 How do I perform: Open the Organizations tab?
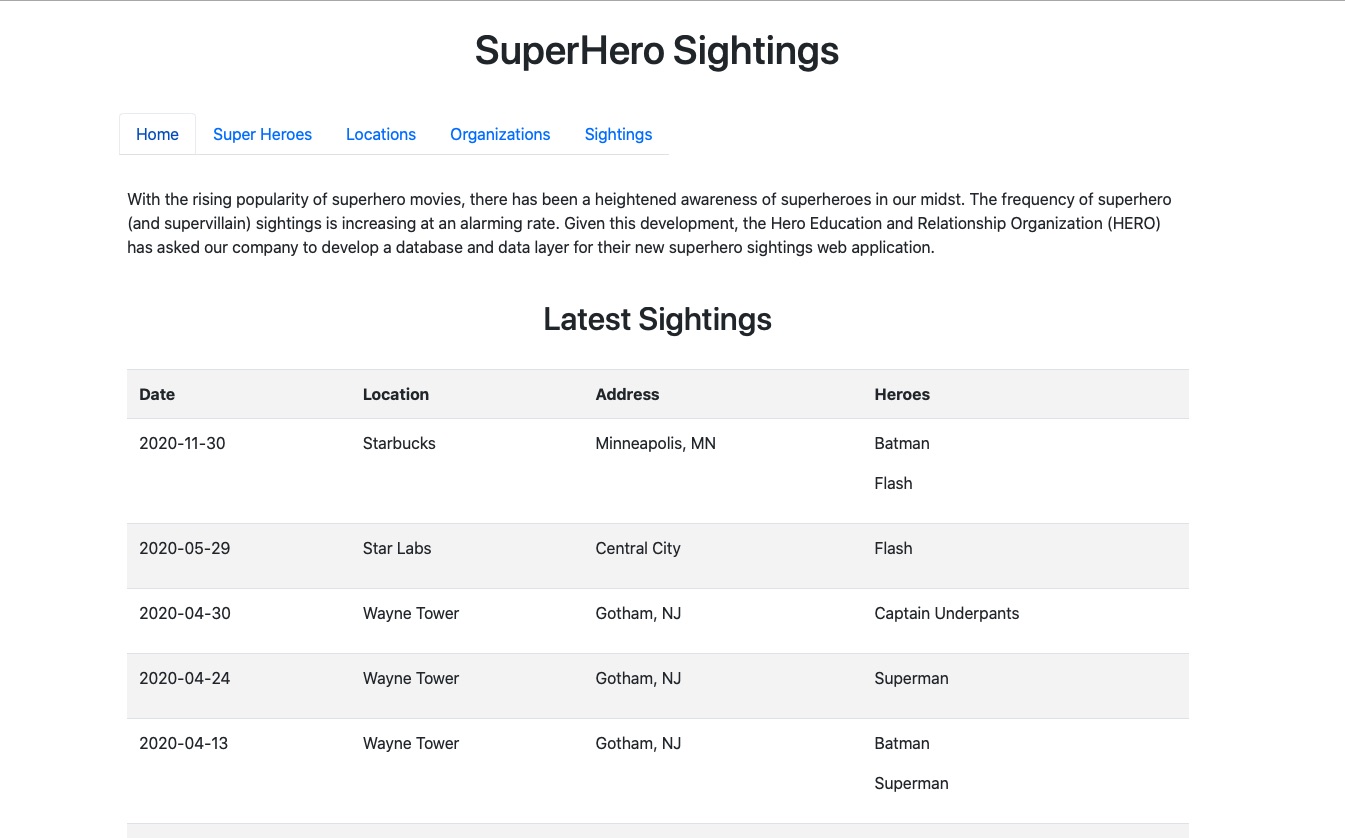coord(500,134)
